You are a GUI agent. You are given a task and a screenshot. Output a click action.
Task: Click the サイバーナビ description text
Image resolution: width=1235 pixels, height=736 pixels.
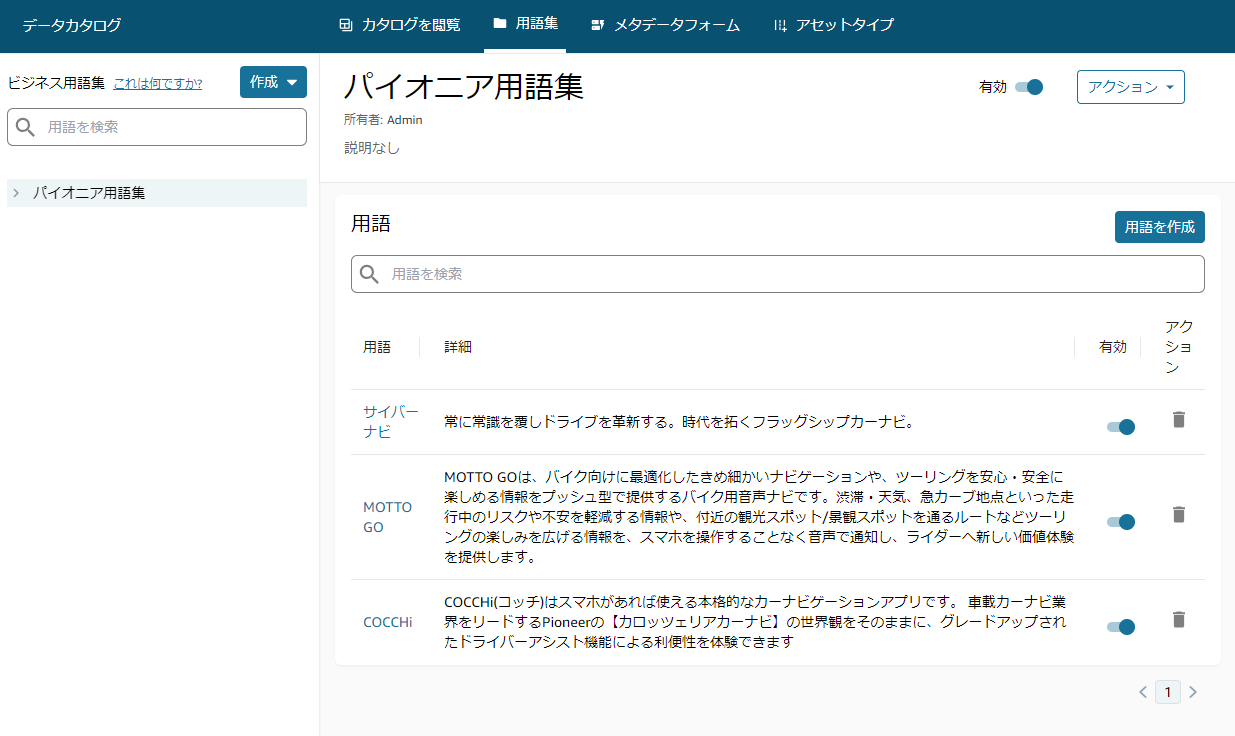point(680,422)
